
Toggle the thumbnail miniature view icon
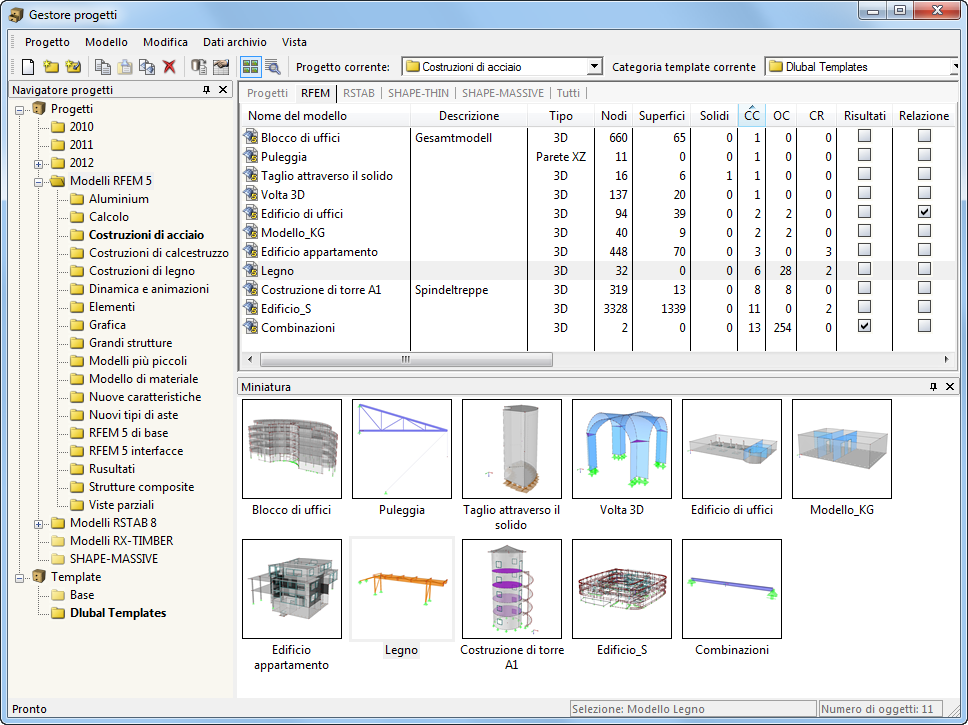250,67
